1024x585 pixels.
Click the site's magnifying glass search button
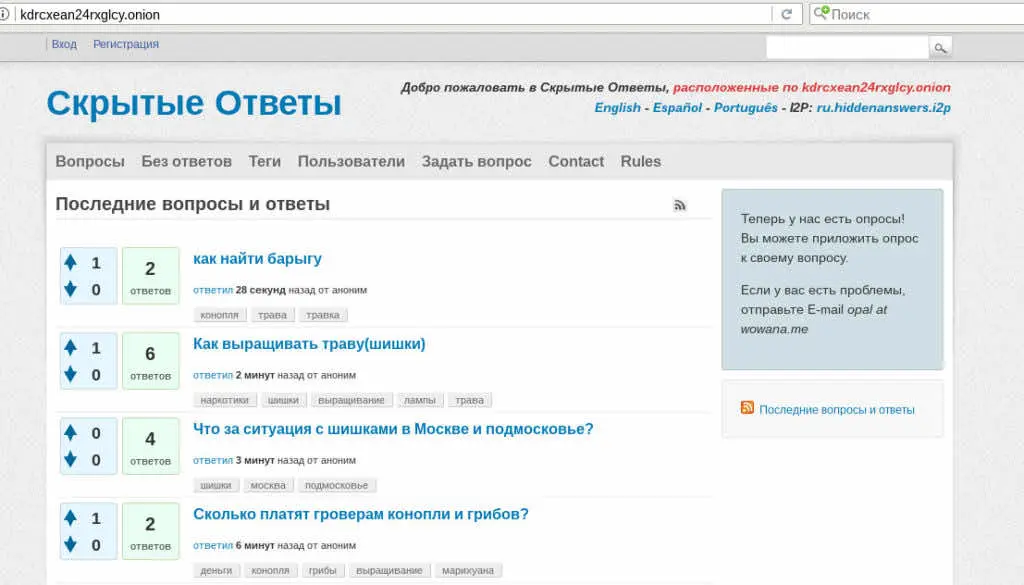point(939,46)
